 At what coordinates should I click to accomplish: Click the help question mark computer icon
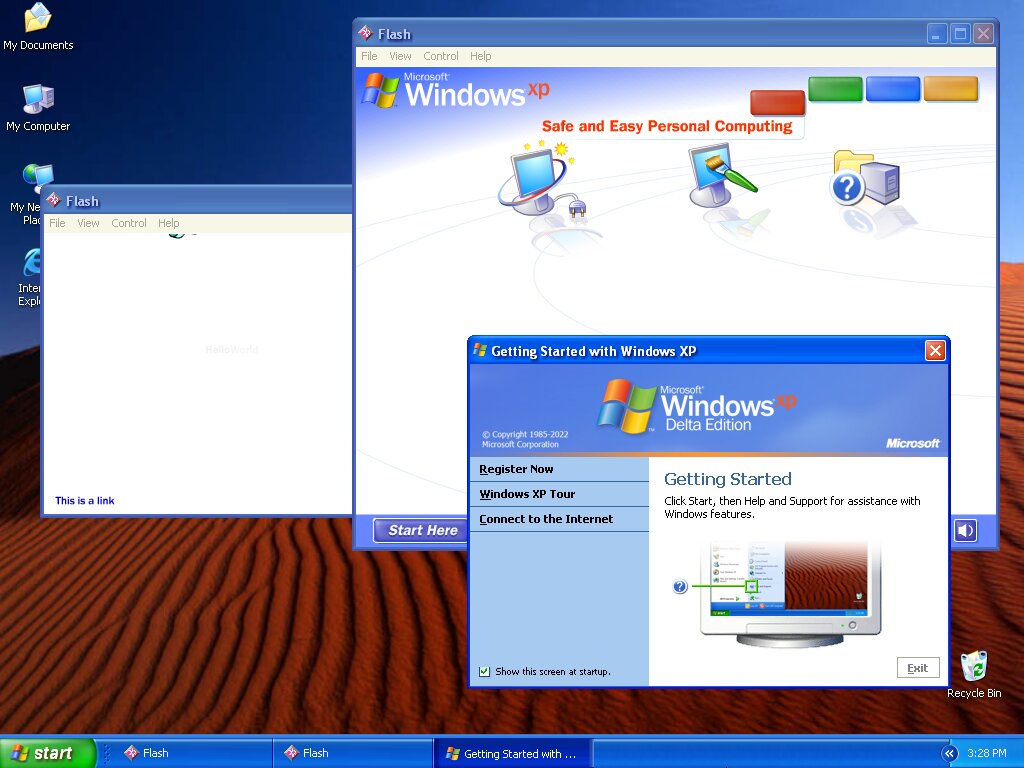pyautogui.click(x=865, y=178)
